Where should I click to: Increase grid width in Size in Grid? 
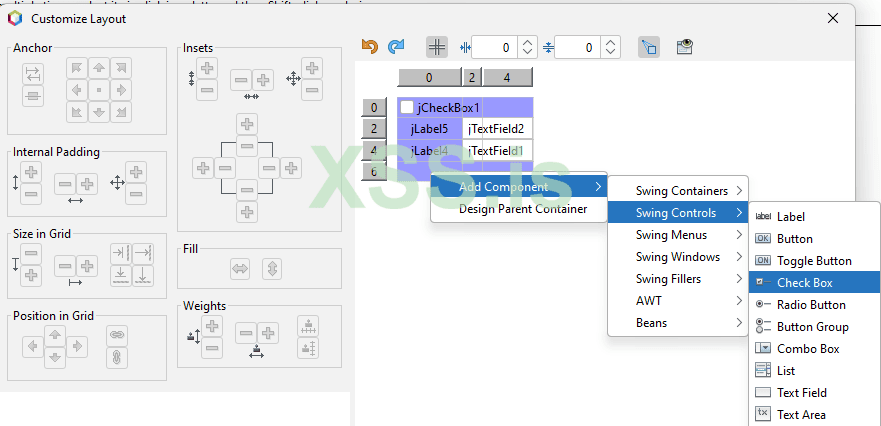point(87,266)
